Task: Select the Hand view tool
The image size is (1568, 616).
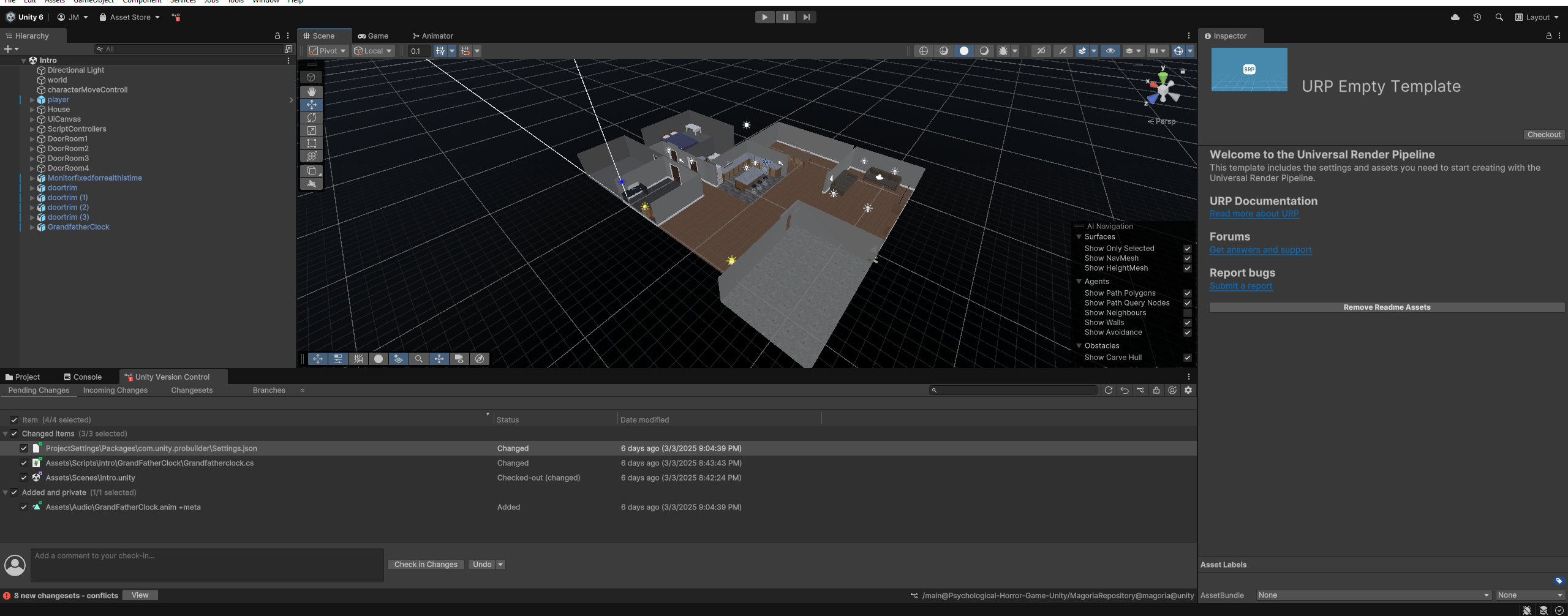Action: (x=311, y=91)
